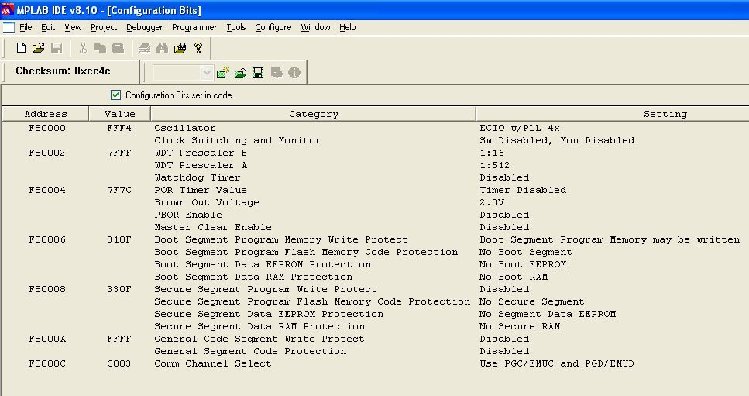Toggle Configuration Bits set in code checkbox
Viewport: 749px width, 396px height.
tap(116, 95)
